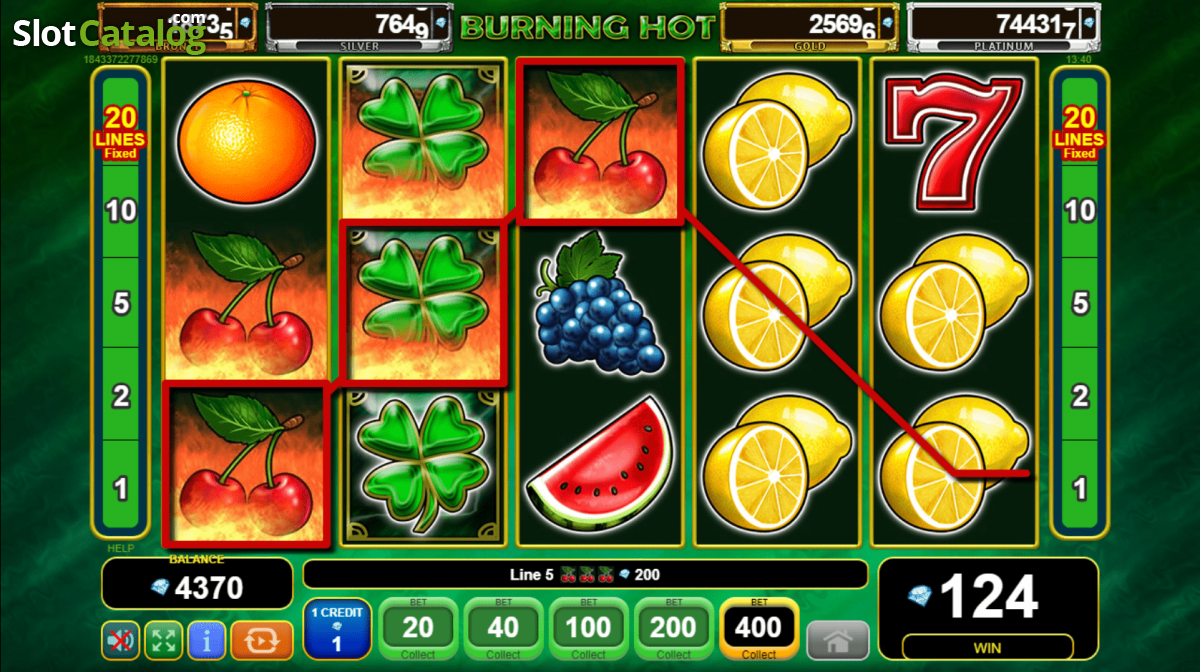
Task: Toggle fullscreen with the green arrows icon
Action: click(163, 640)
